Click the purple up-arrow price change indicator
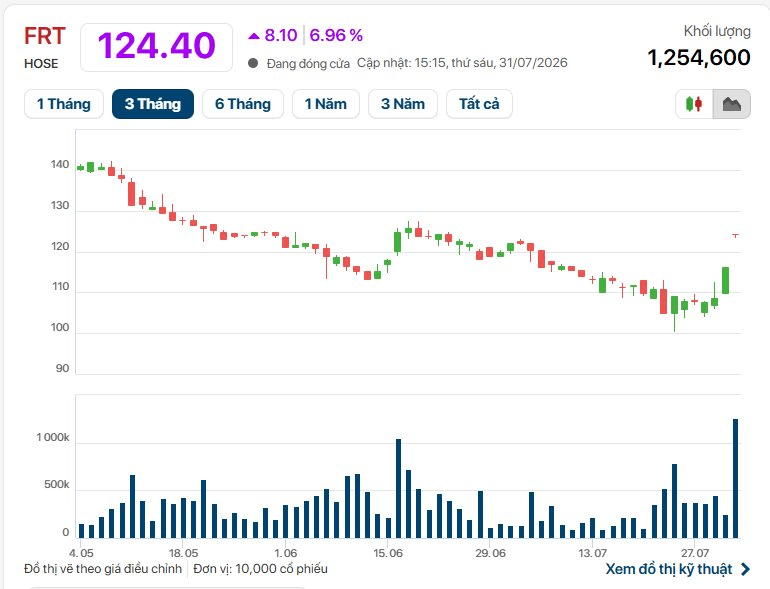This screenshot has height=589, width=770. [253, 35]
